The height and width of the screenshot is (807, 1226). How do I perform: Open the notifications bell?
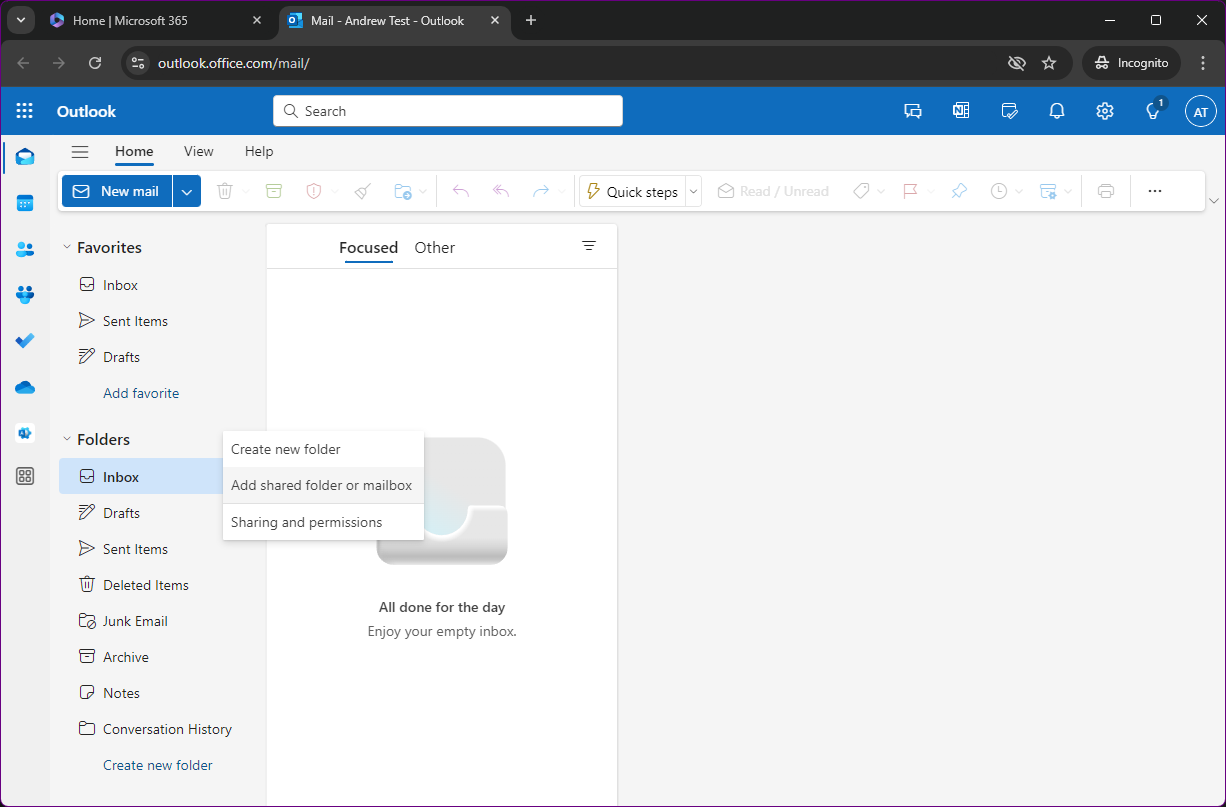point(1057,111)
